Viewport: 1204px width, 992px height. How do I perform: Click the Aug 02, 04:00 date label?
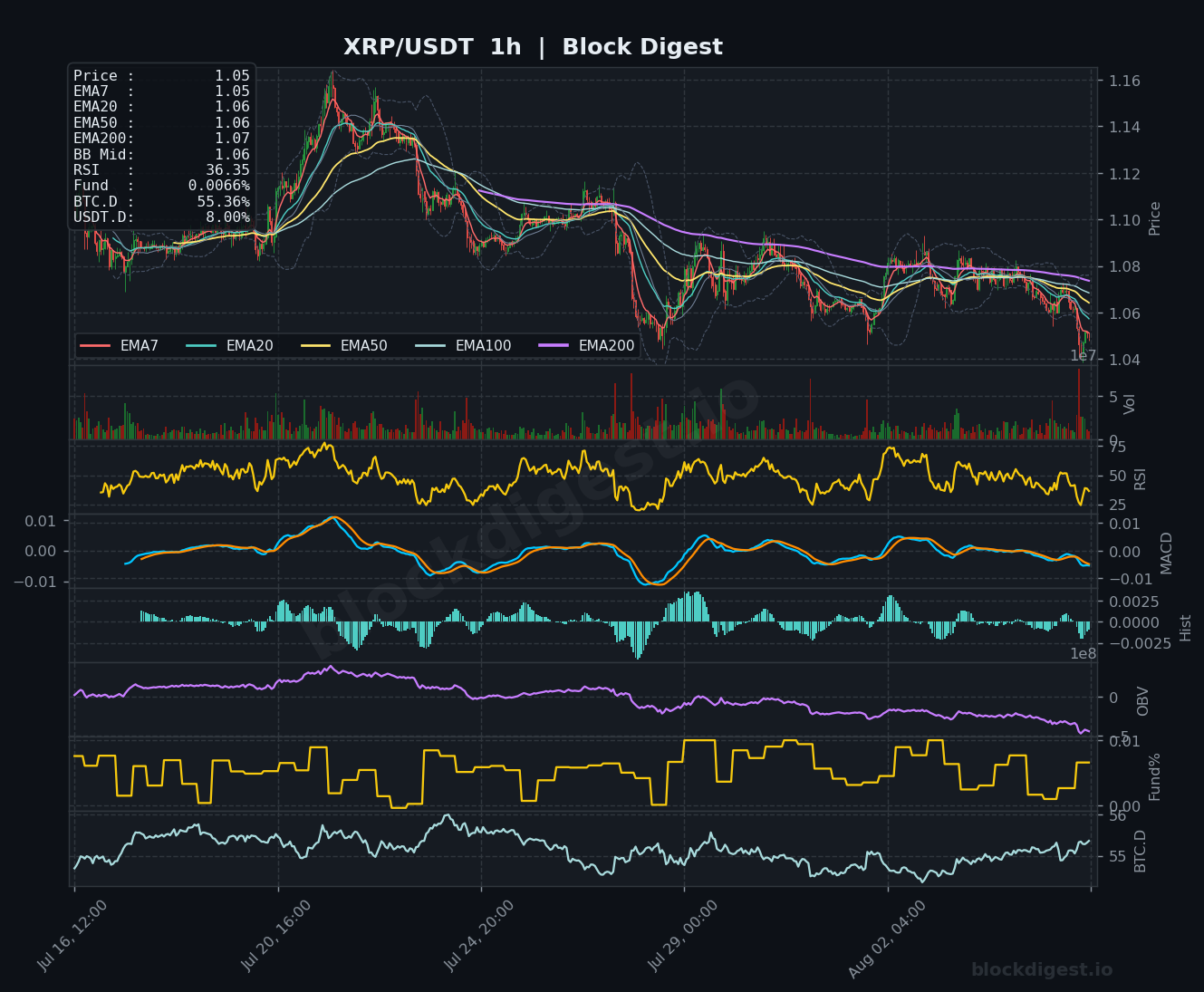tap(886, 939)
